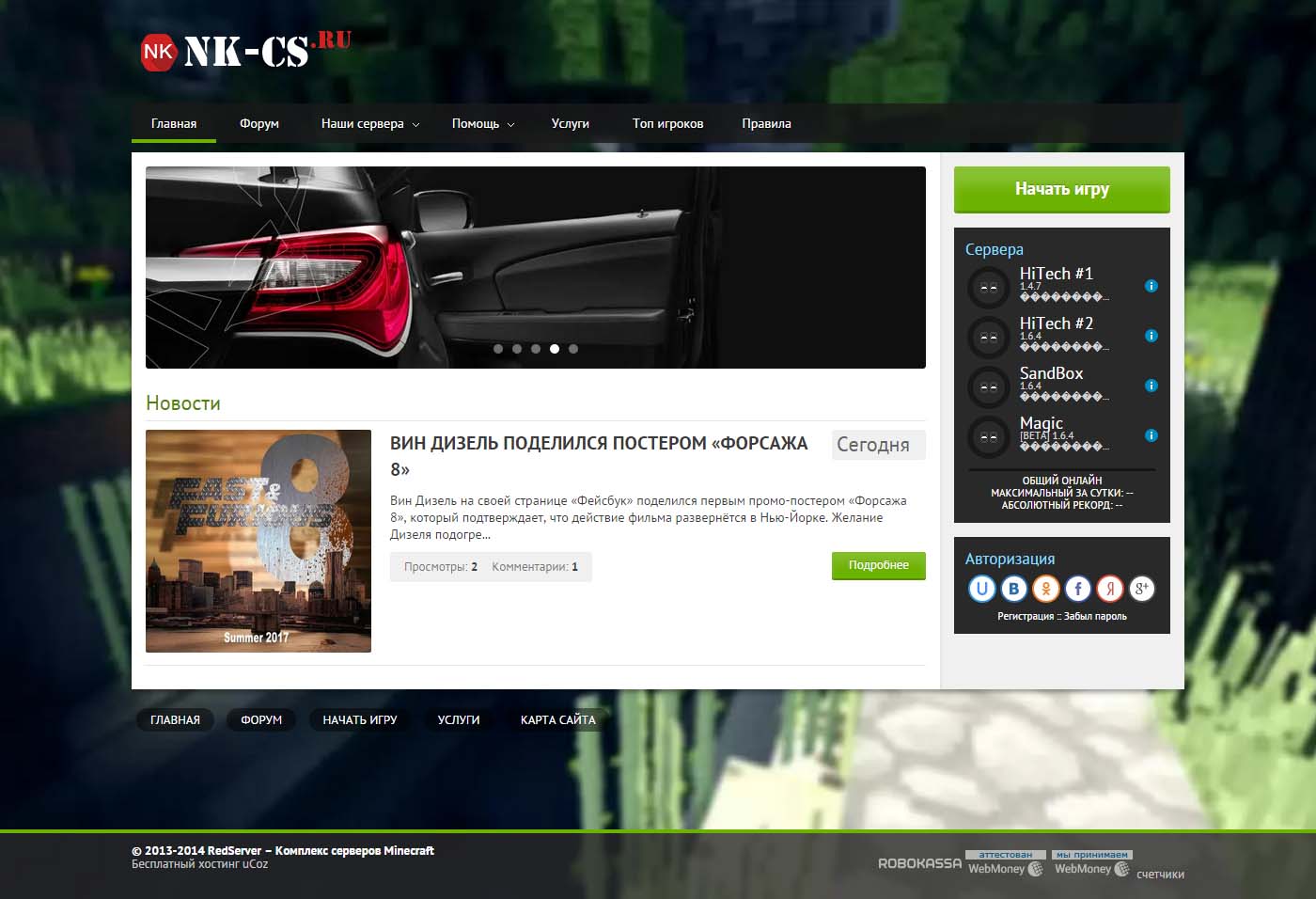The width and height of the screenshot is (1316, 899).
Task: Expand the Наши сервера dropdown menu
Action: (x=370, y=124)
